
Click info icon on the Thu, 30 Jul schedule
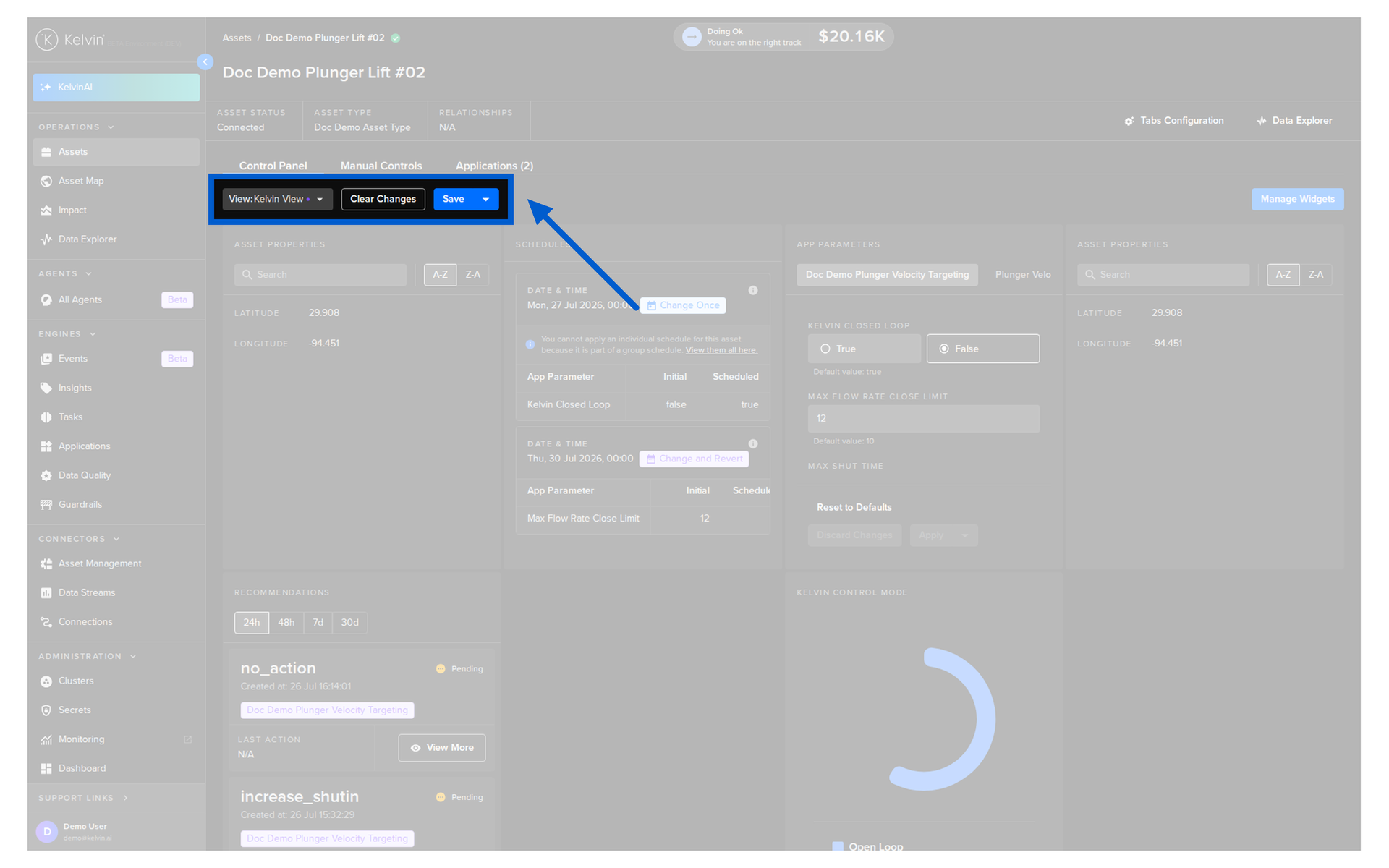[752, 443]
